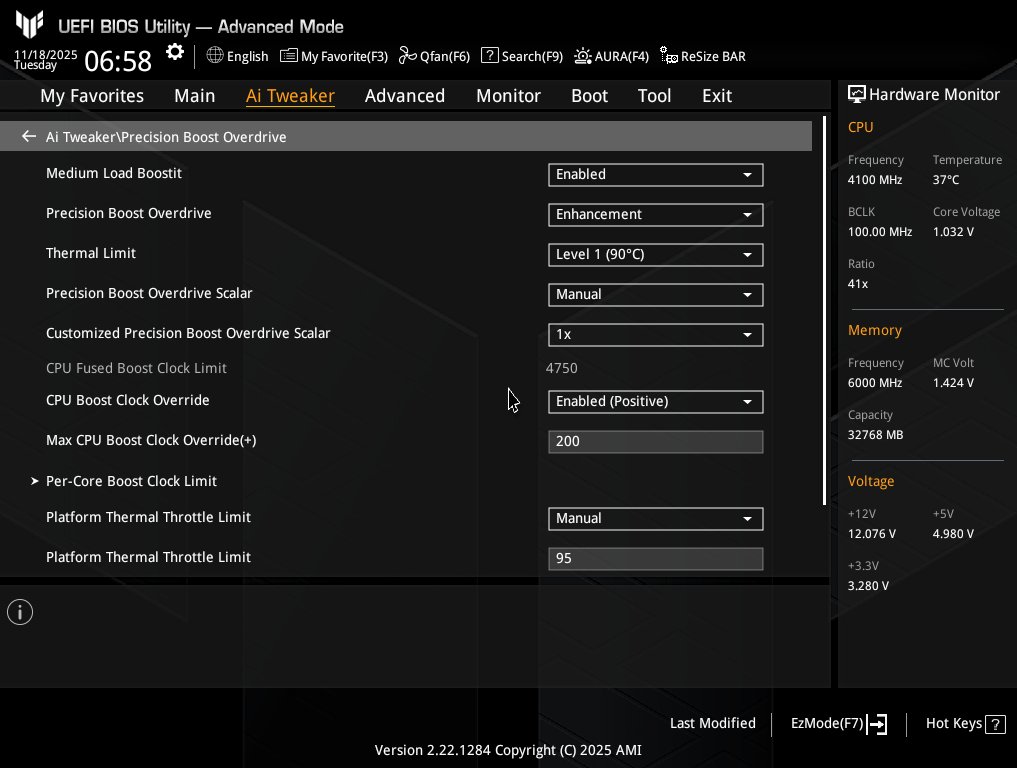This screenshot has width=1017, height=768.
Task: Open the Tool tab
Action: (654, 96)
